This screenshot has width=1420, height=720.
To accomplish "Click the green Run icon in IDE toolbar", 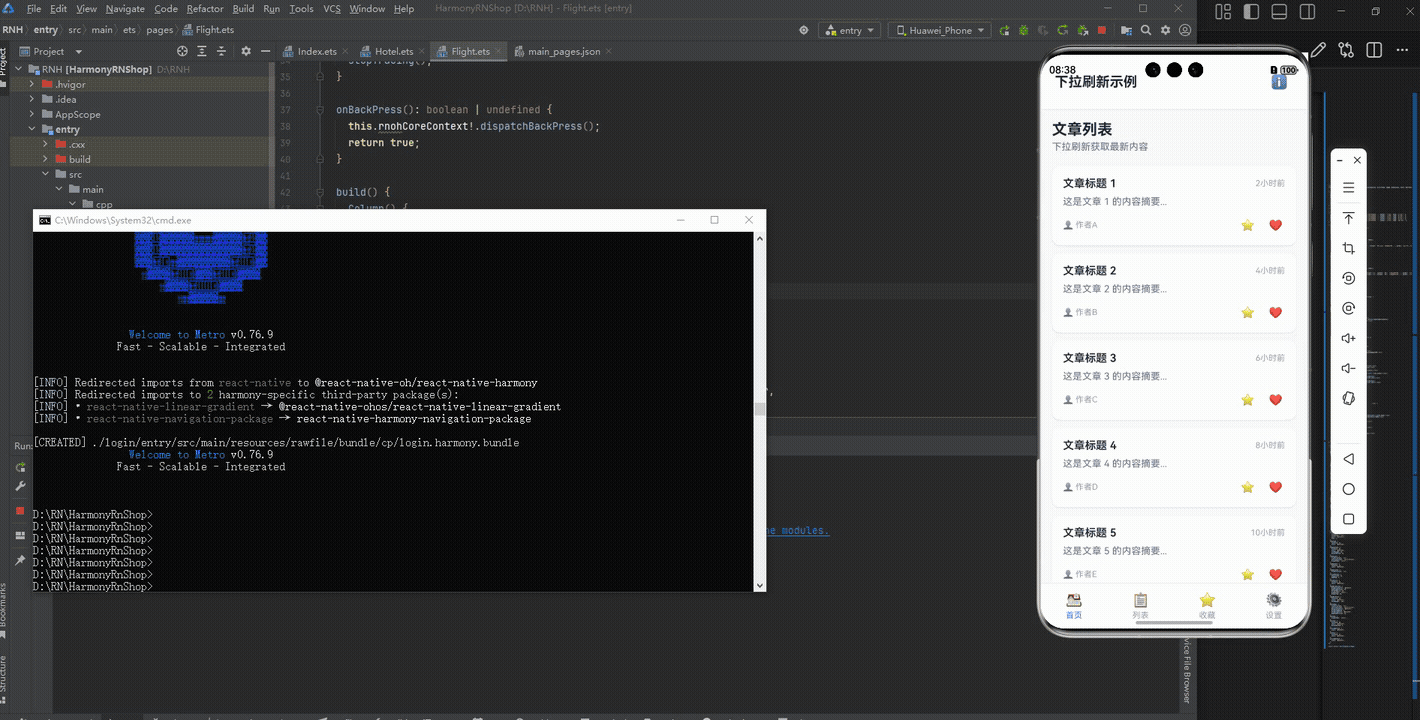I will (1004, 30).
